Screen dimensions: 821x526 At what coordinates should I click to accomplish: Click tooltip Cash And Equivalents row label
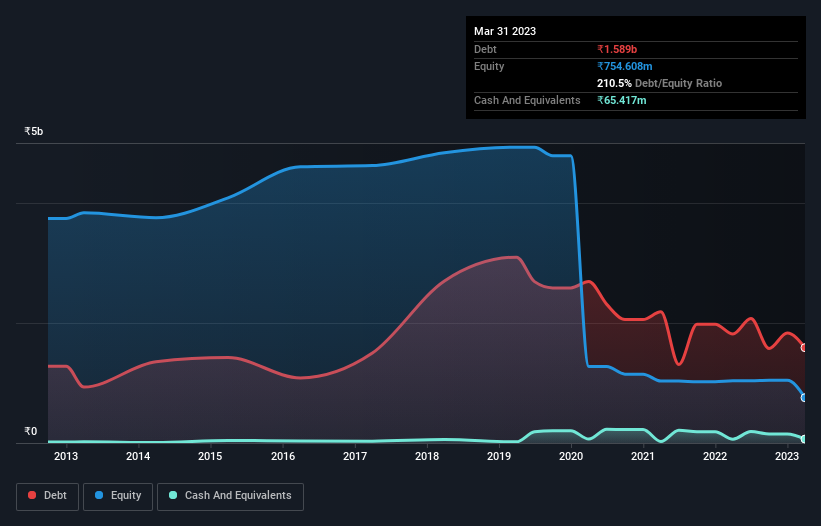pyautogui.click(x=527, y=100)
